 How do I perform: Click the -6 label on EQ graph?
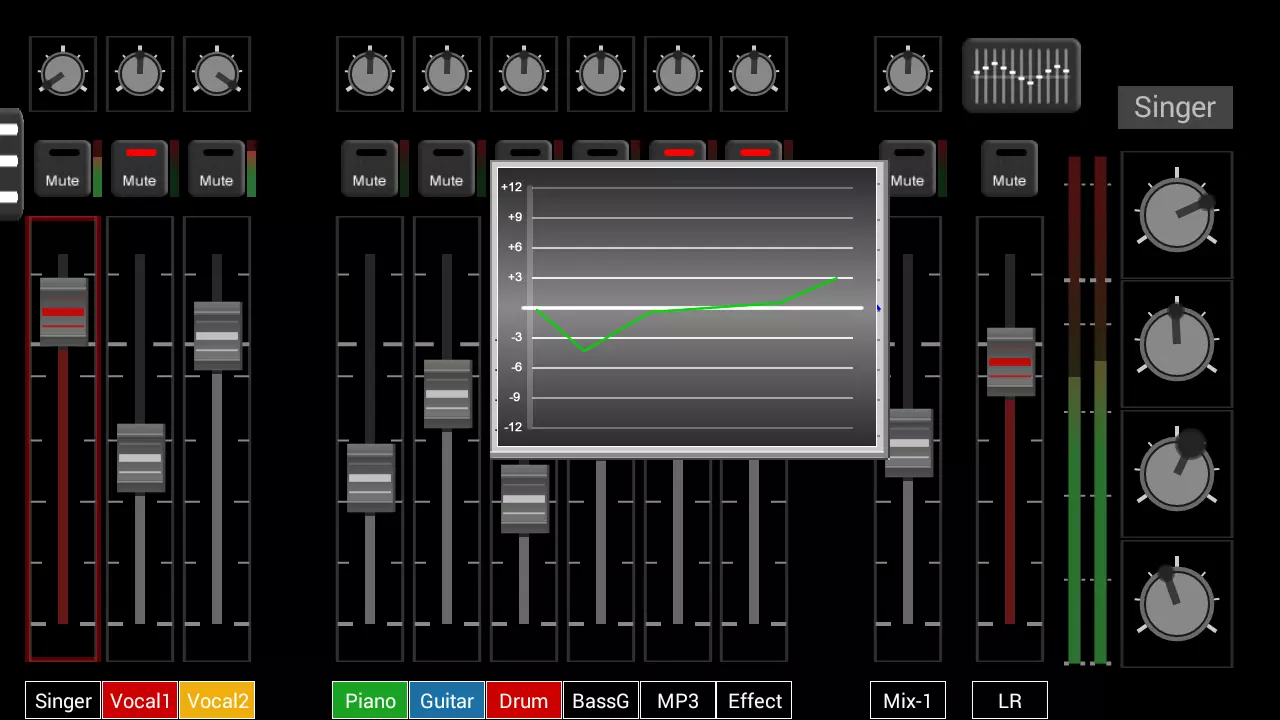[x=516, y=367]
